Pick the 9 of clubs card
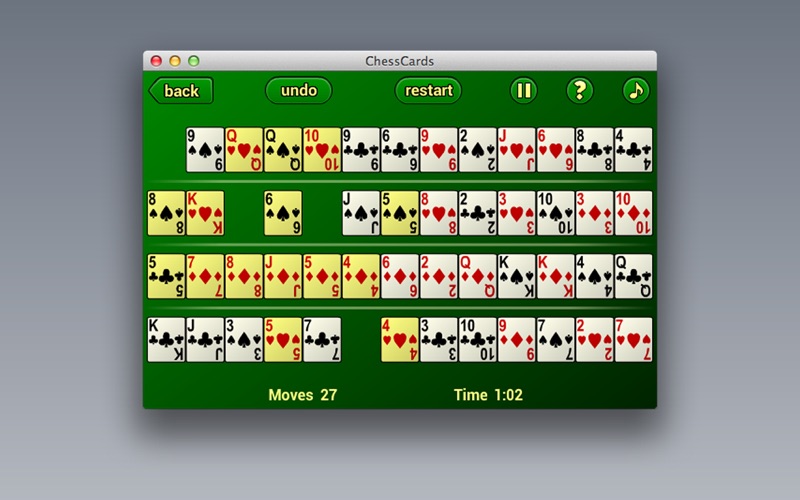The image size is (800, 500). click(361, 149)
